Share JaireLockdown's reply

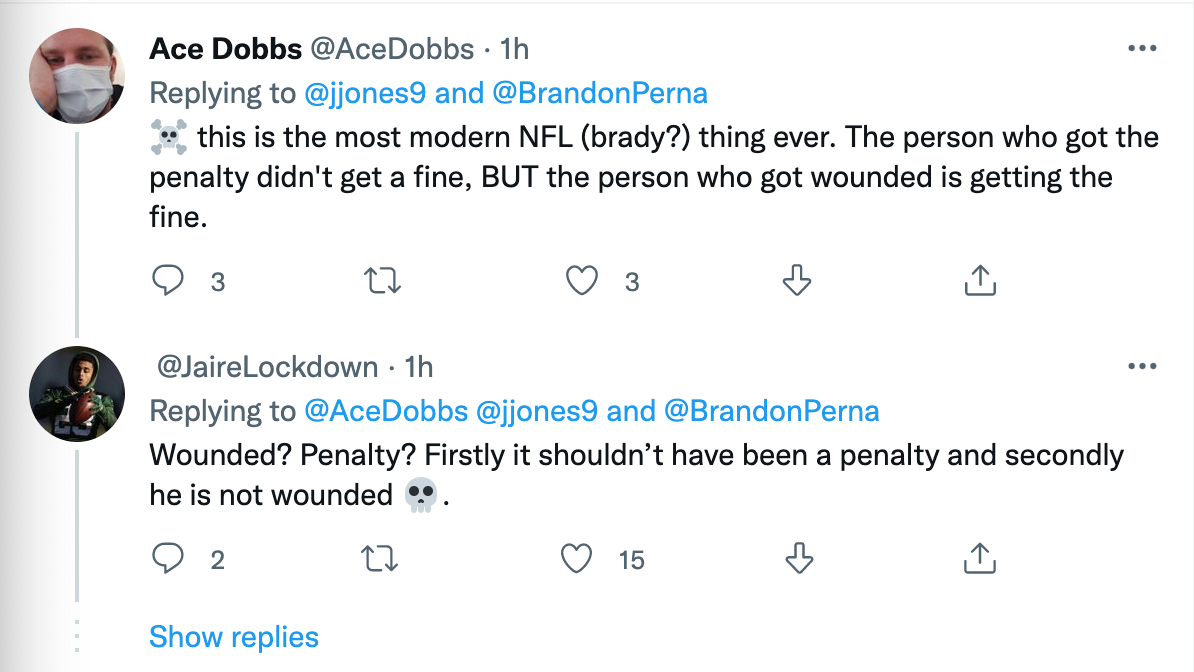(980, 558)
